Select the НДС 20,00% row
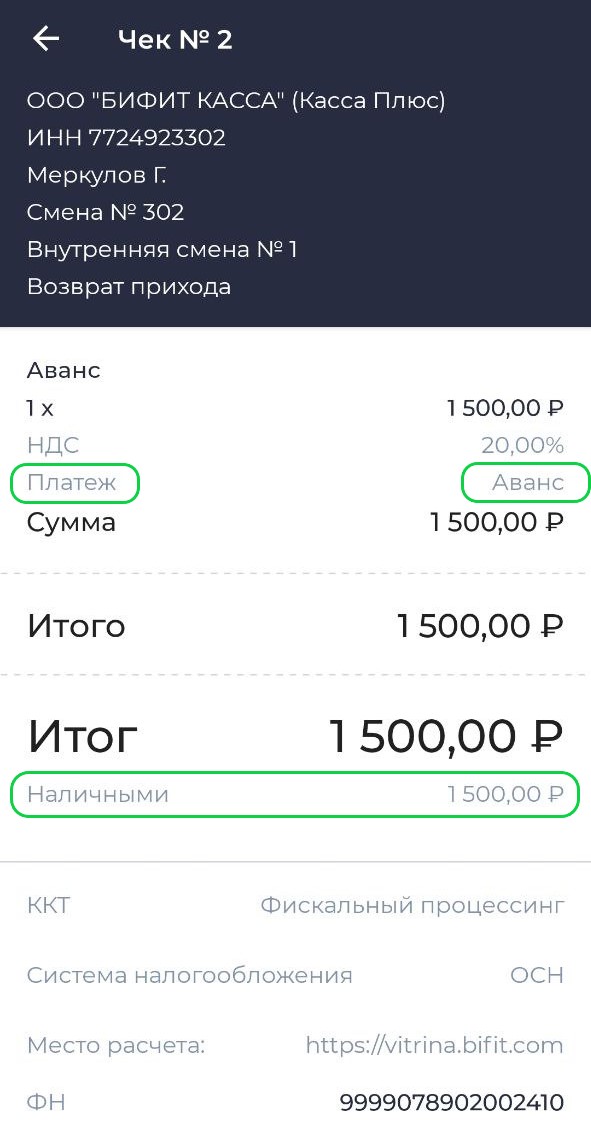591x1140 pixels. [x=295, y=445]
